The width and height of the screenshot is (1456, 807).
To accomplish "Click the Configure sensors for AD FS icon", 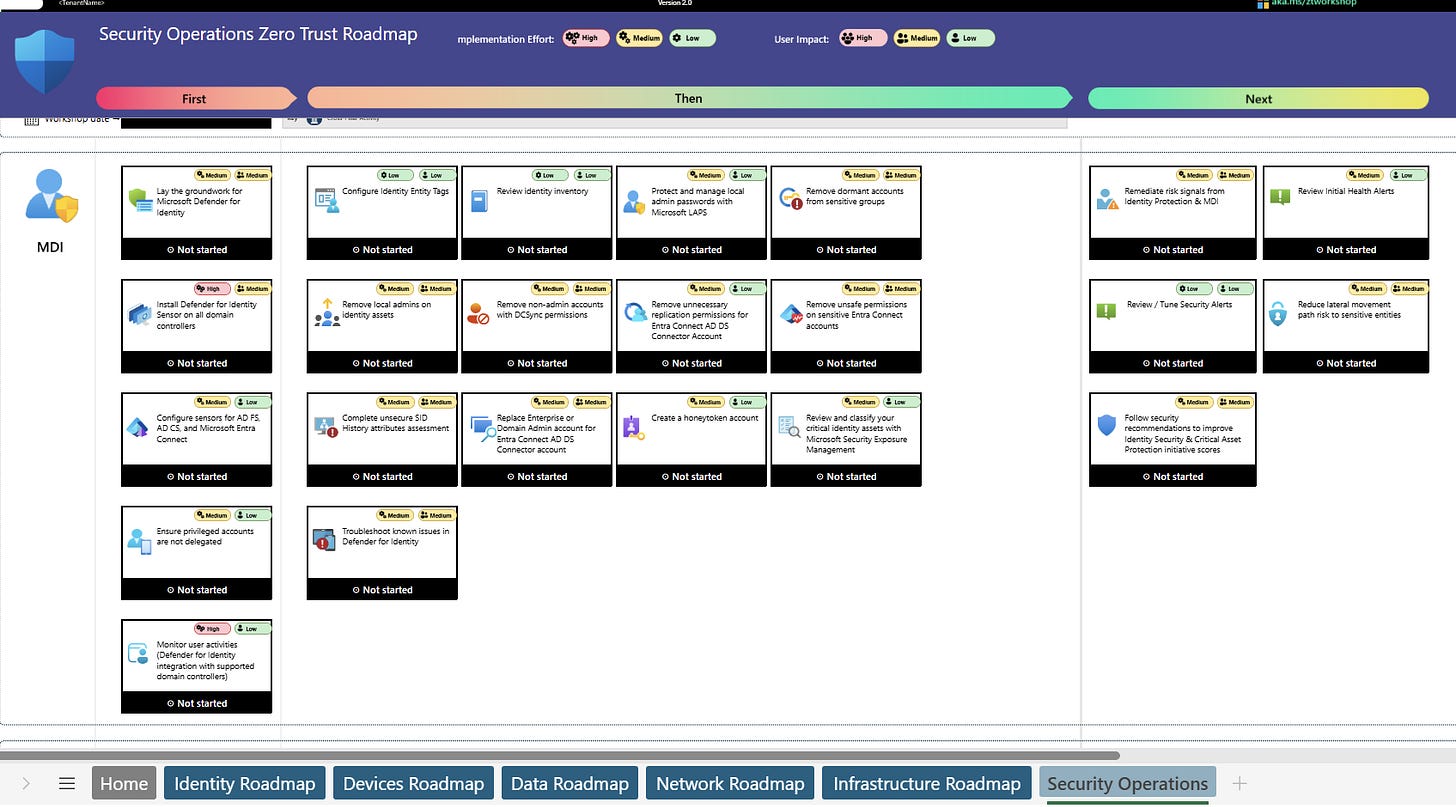I will pyautogui.click(x=139, y=428).
